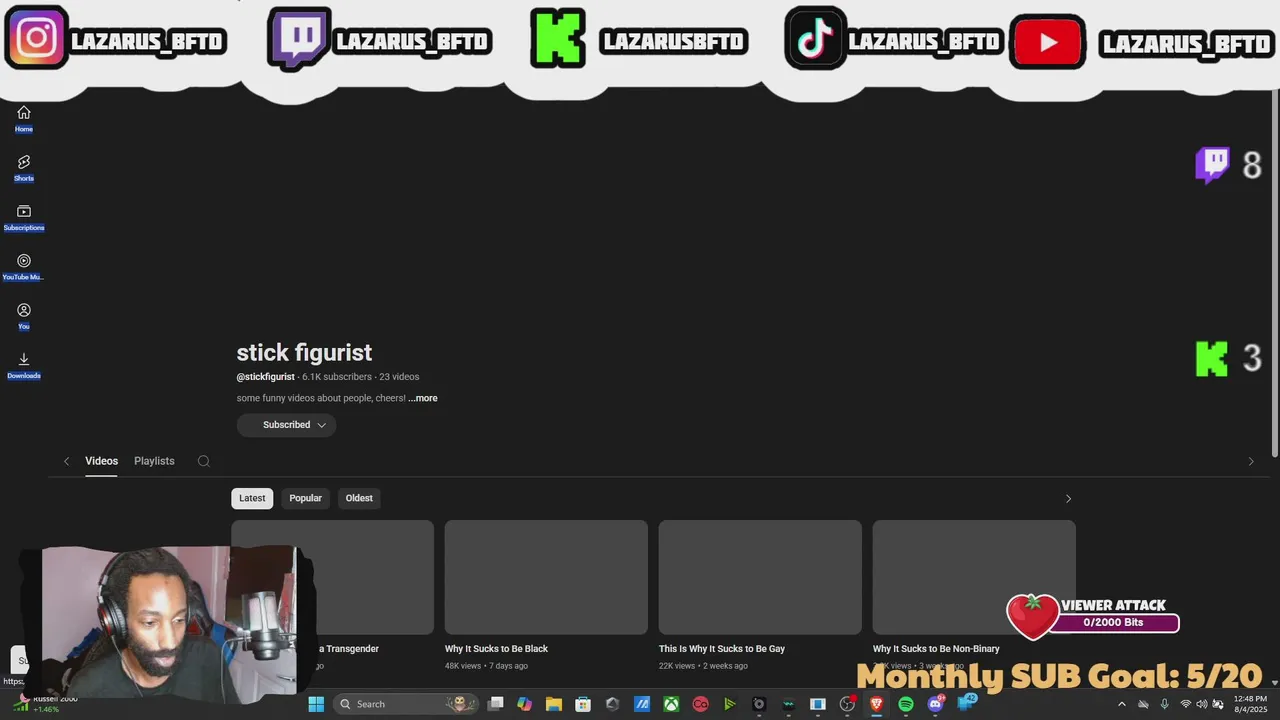Open Why It Sucks to Be Non-Binary title
This screenshot has width=1280, height=720.
[x=936, y=649]
